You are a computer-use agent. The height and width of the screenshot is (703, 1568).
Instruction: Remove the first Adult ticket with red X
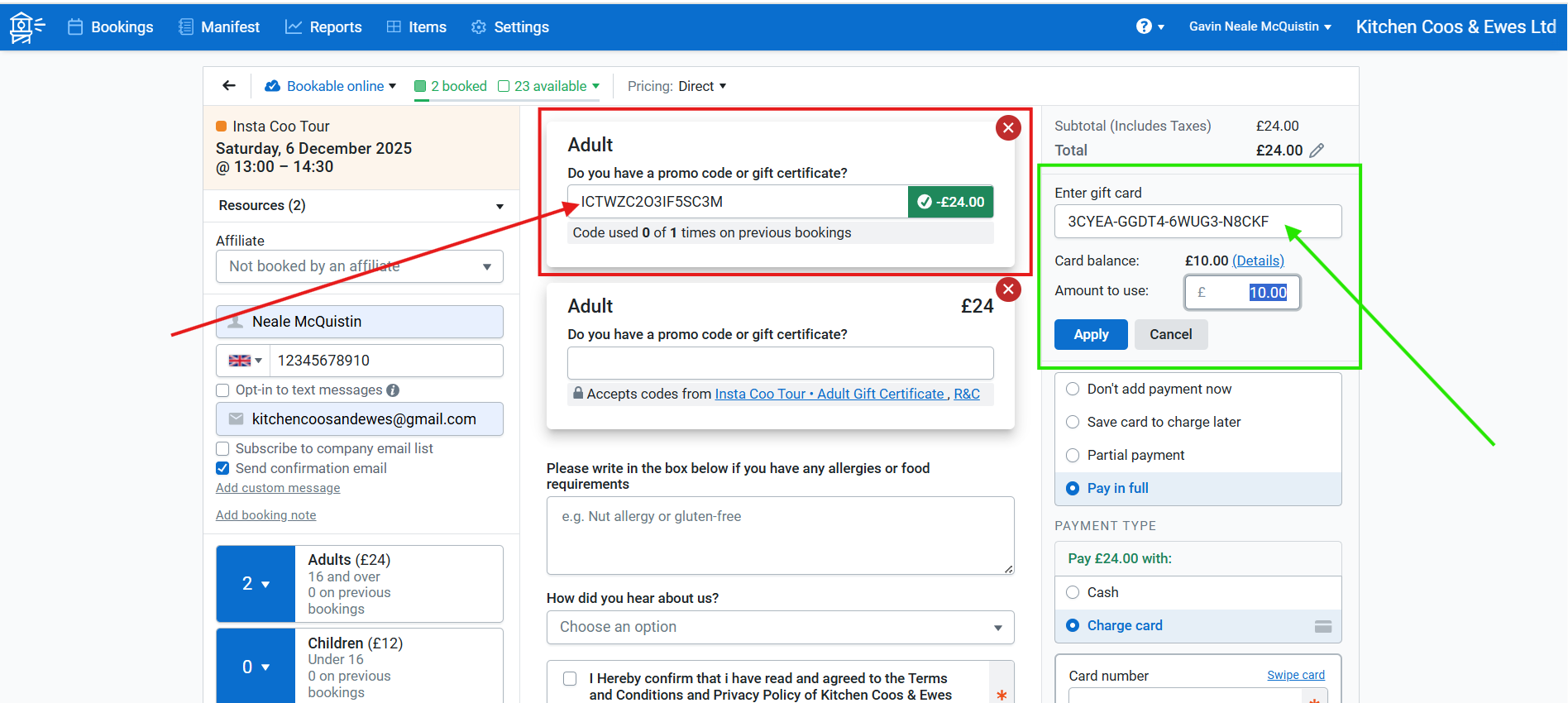[1007, 128]
